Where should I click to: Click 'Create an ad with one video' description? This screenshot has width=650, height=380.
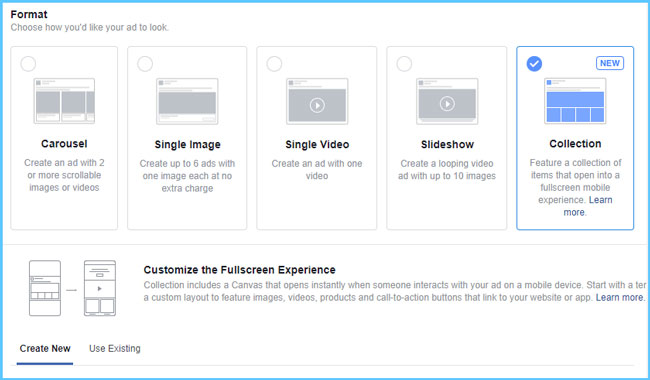(317, 169)
